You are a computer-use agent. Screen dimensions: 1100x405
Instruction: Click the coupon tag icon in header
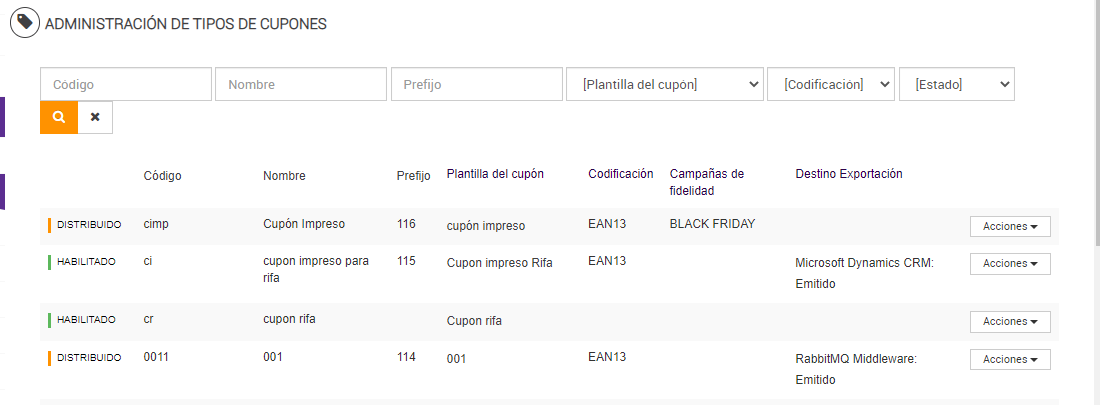[x=24, y=23]
